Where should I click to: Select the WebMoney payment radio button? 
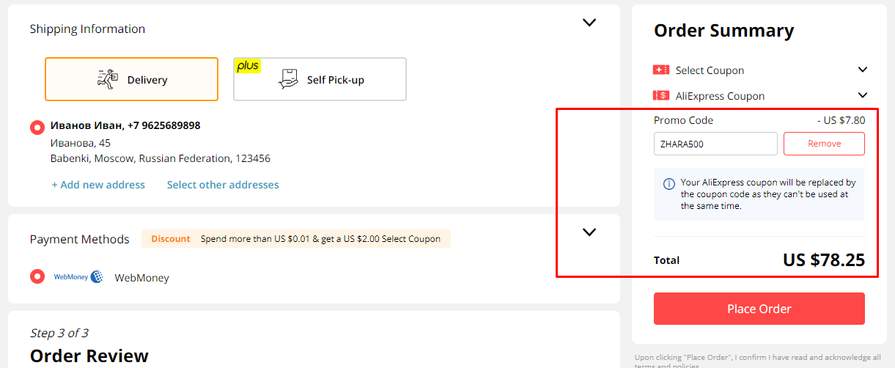[38, 277]
